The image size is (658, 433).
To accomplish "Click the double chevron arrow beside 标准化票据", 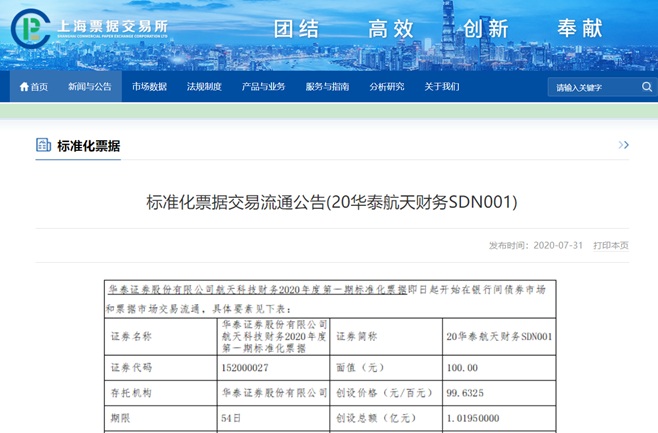I will [624, 145].
